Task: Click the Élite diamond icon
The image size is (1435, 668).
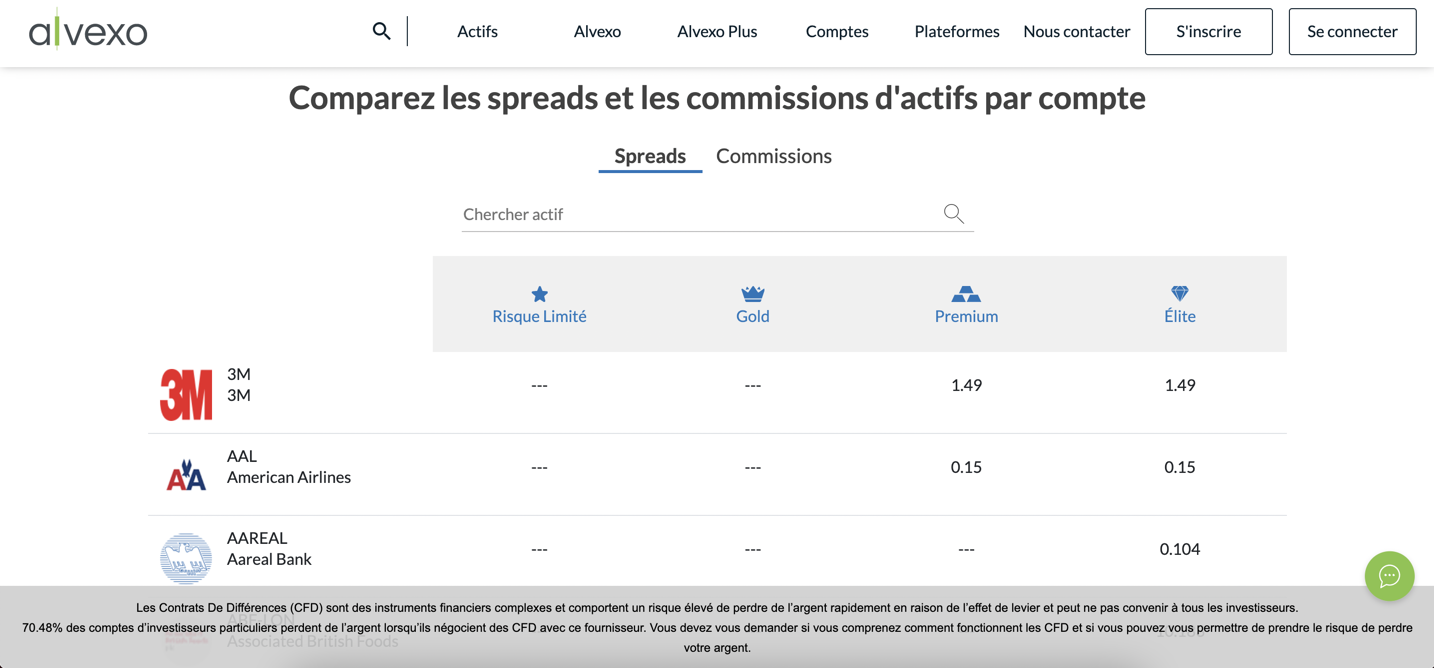Action: 1180,293
